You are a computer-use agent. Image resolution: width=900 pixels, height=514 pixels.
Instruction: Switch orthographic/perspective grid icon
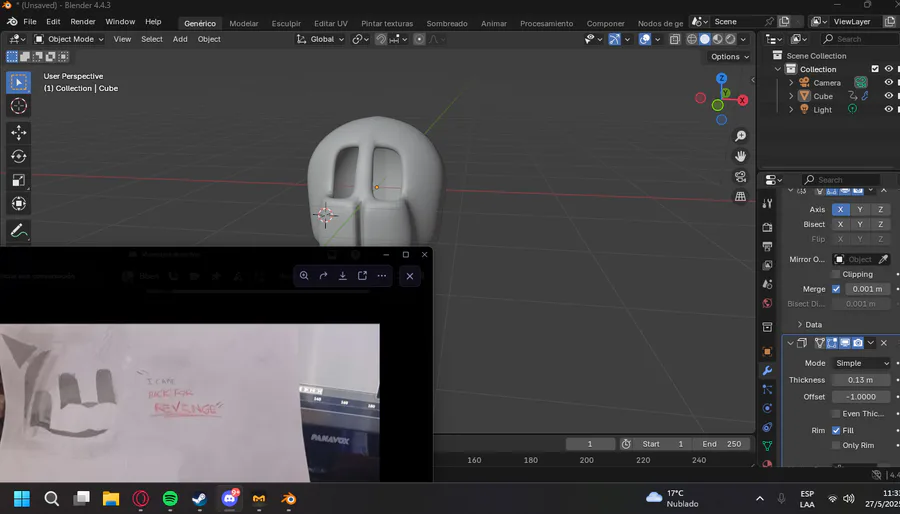(740, 196)
